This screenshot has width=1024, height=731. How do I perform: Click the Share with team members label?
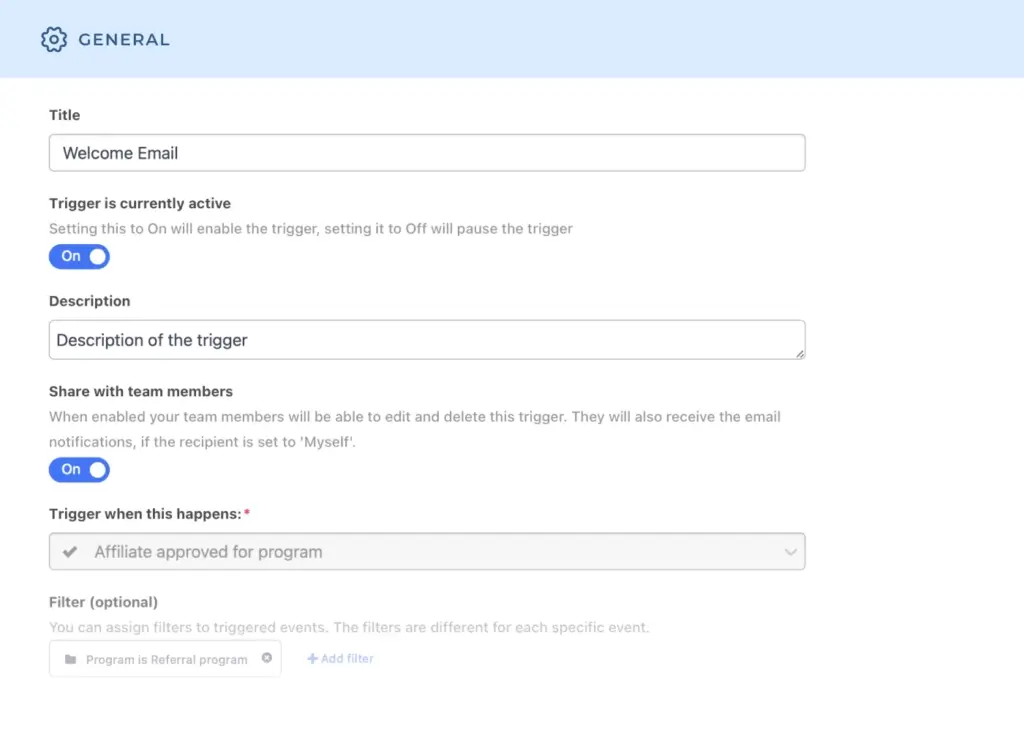click(x=141, y=391)
